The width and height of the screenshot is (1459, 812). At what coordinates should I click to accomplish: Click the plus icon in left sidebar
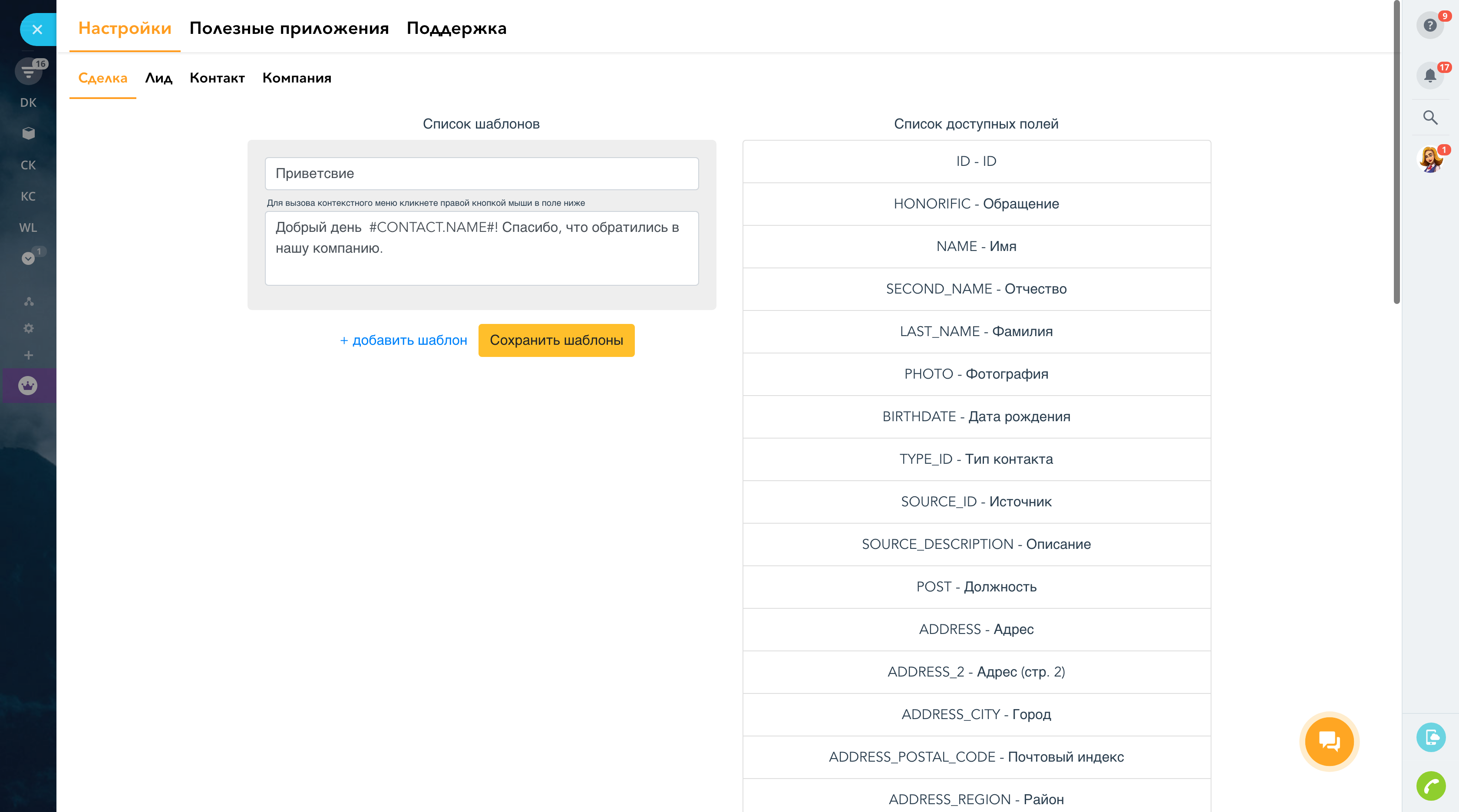pyautogui.click(x=28, y=356)
